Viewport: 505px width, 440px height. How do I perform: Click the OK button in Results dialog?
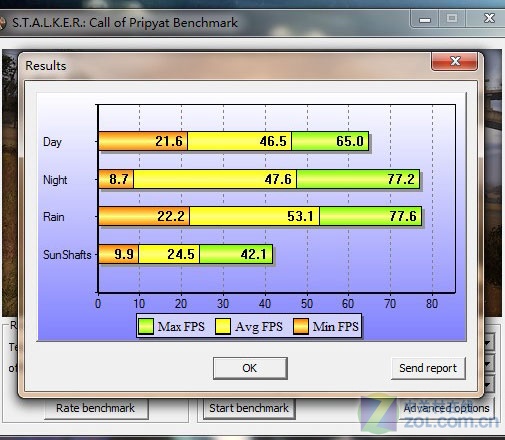click(250, 368)
